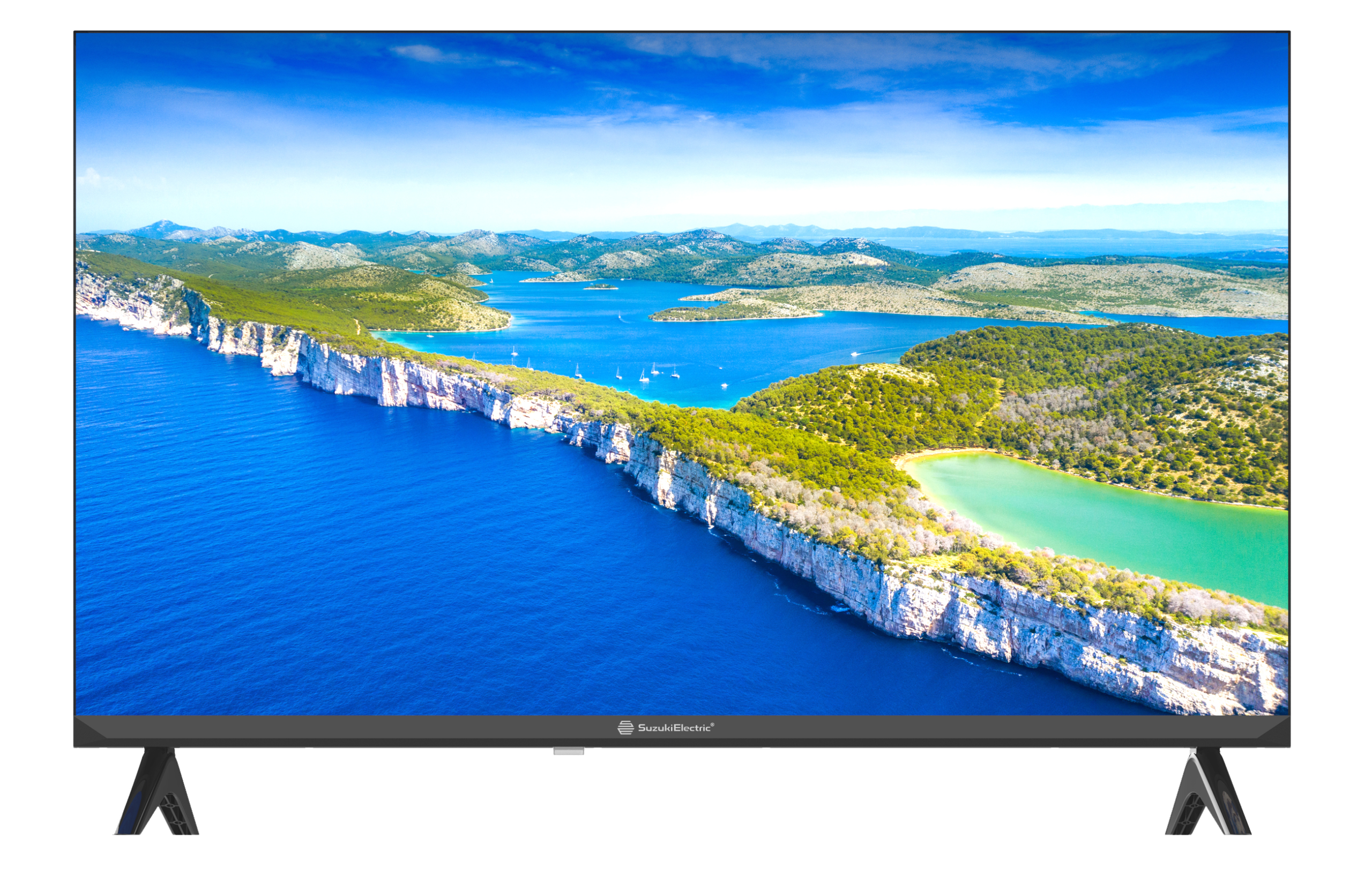
Task: Click the bright horizon haze in sky
Action: tap(684, 199)
